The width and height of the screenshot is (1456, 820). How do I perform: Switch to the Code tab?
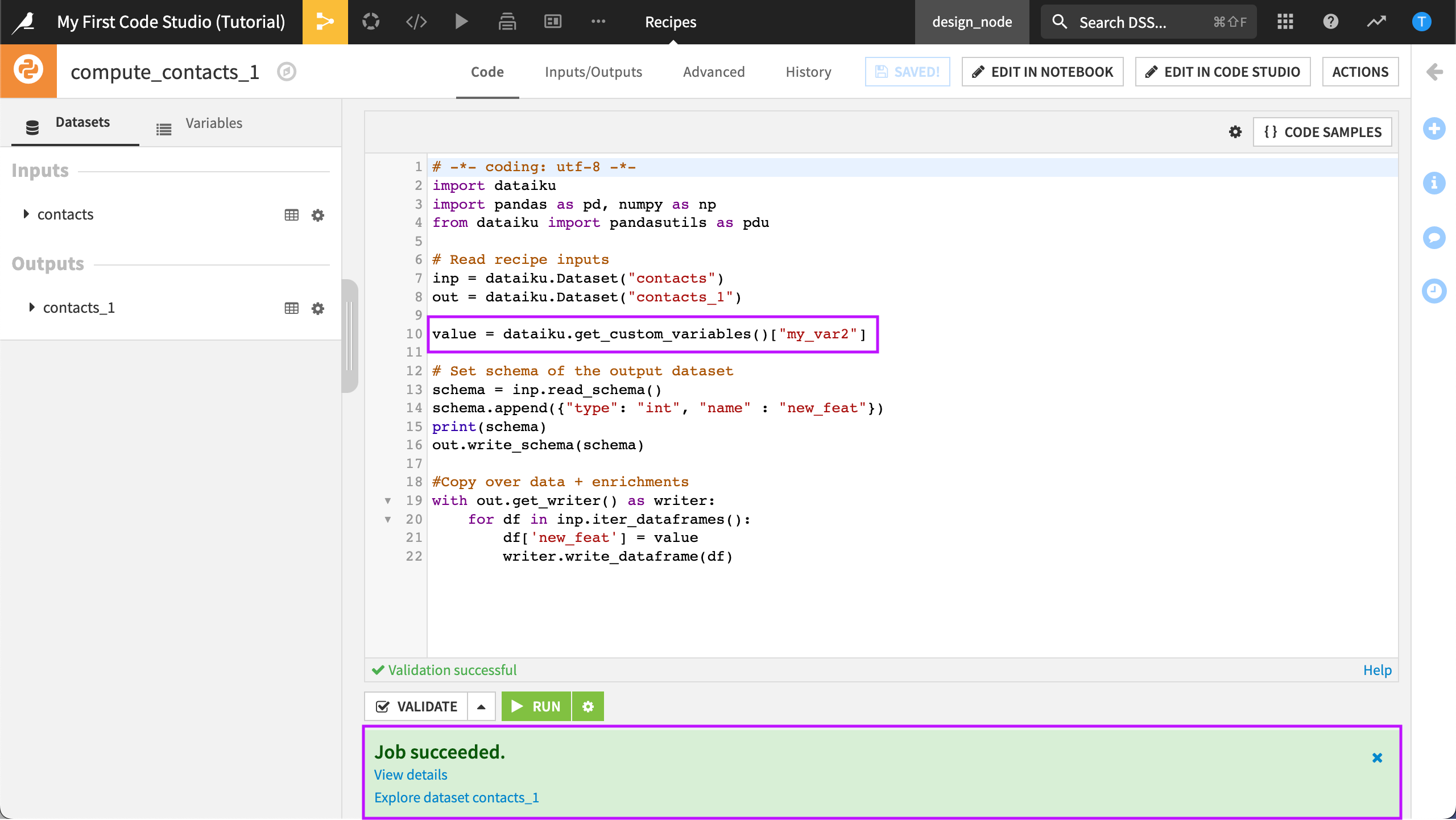[x=487, y=72]
